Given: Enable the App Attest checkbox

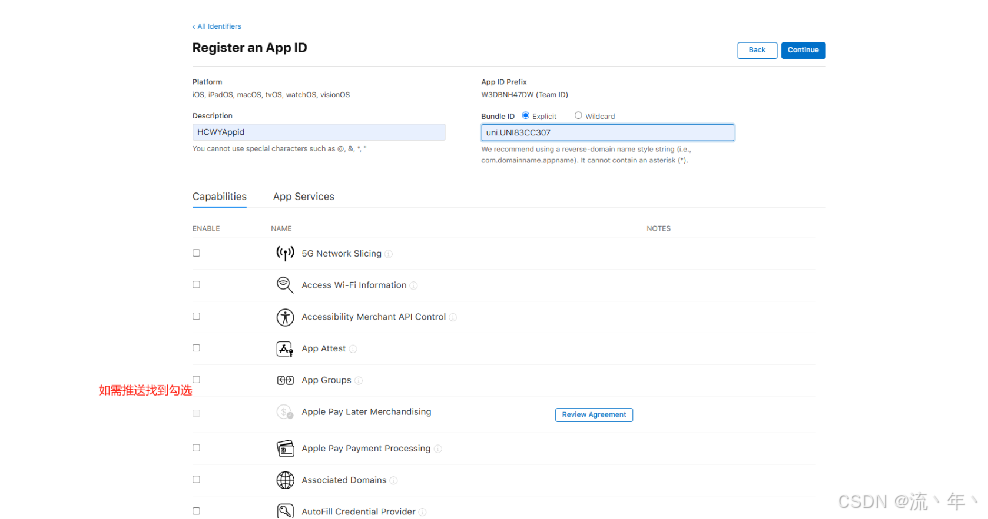Looking at the screenshot, I should click(197, 348).
